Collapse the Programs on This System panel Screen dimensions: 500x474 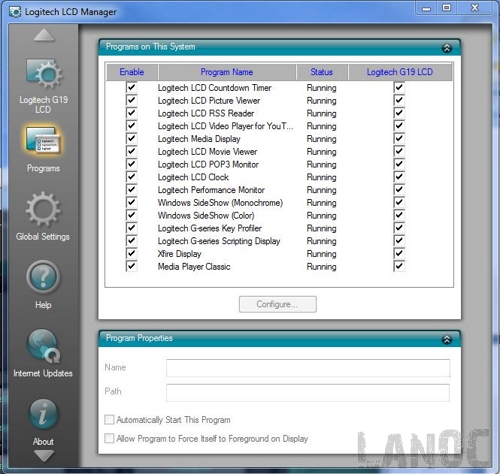click(x=447, y=48)
